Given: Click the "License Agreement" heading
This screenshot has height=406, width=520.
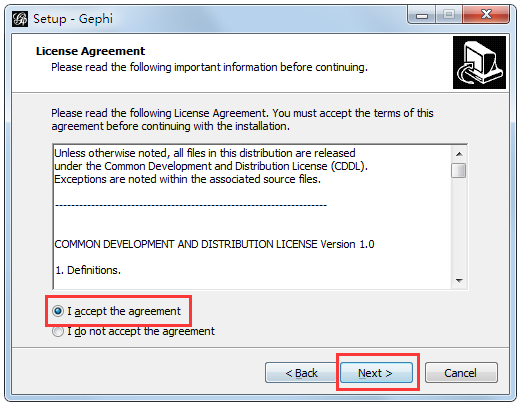Looking at the screenshot, I should pos(90,51).
